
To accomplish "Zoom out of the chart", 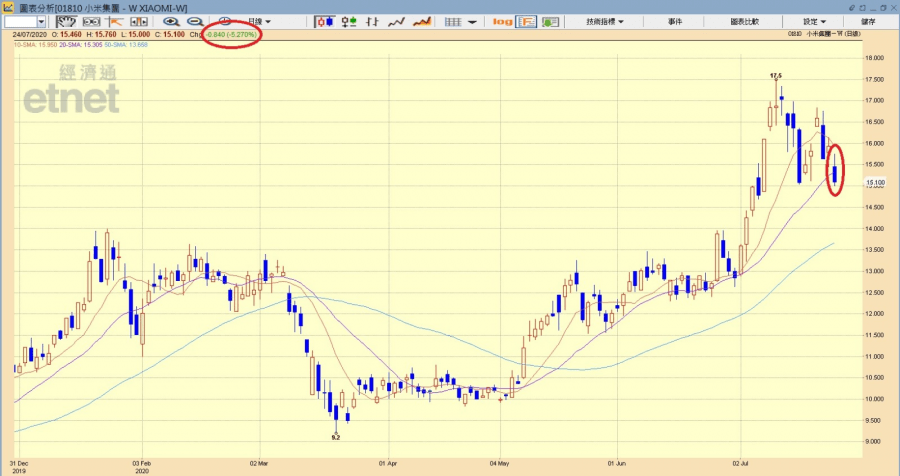I will (194, 21).
